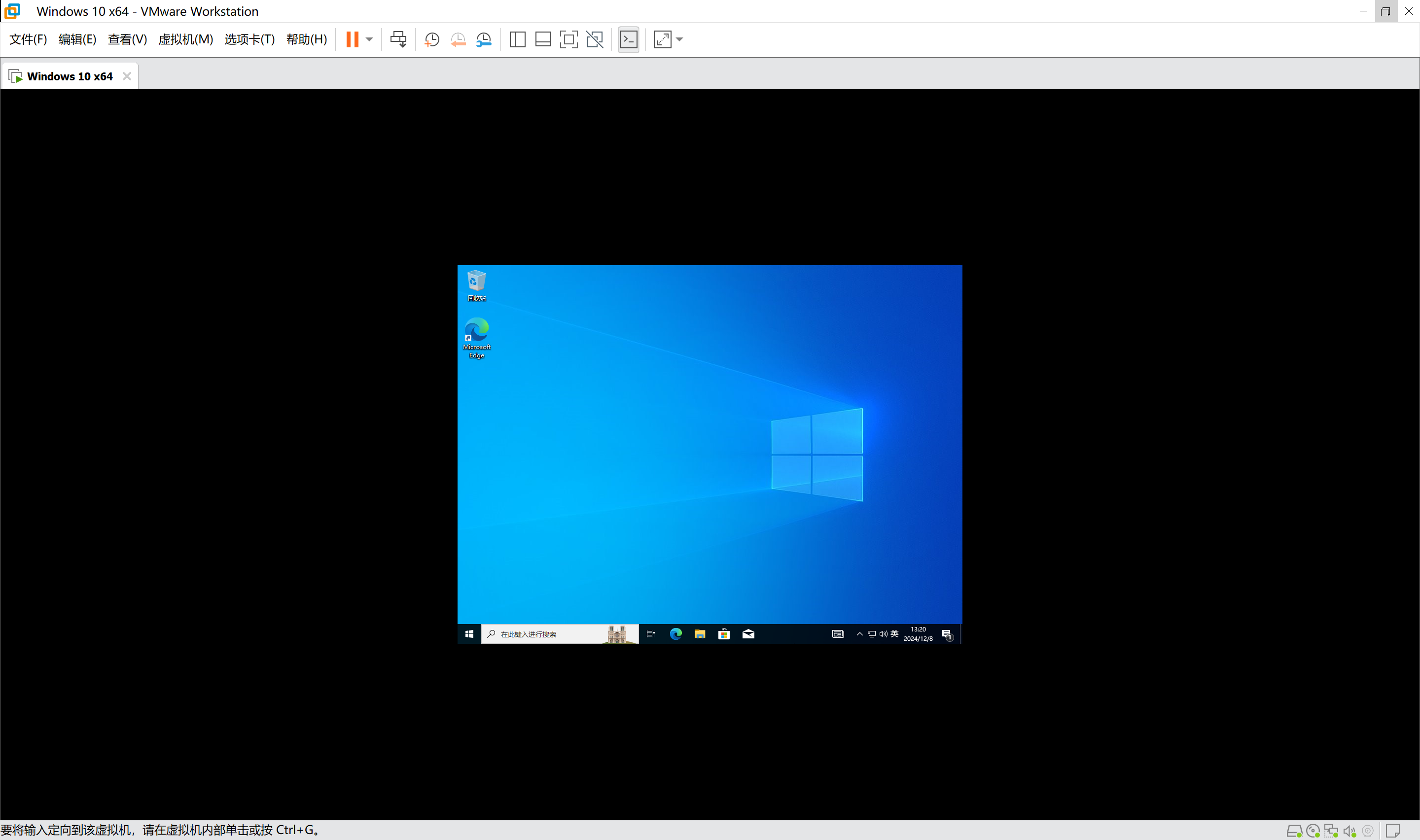Expand the stretch guest dropdown arrow
This screenshot has height=840, width=1420.
(x=680, y=39)
